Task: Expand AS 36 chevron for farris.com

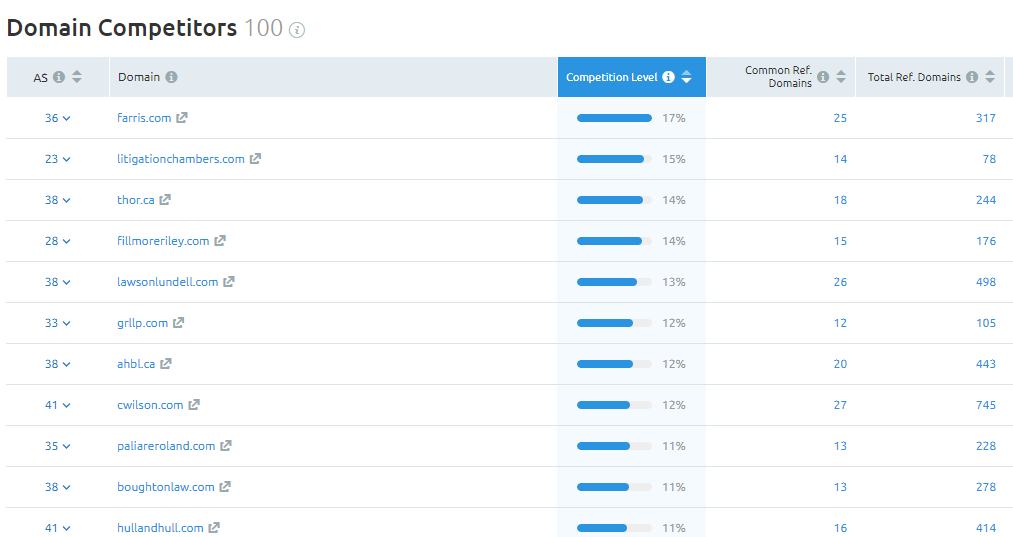Action: (x=67, y=118)
